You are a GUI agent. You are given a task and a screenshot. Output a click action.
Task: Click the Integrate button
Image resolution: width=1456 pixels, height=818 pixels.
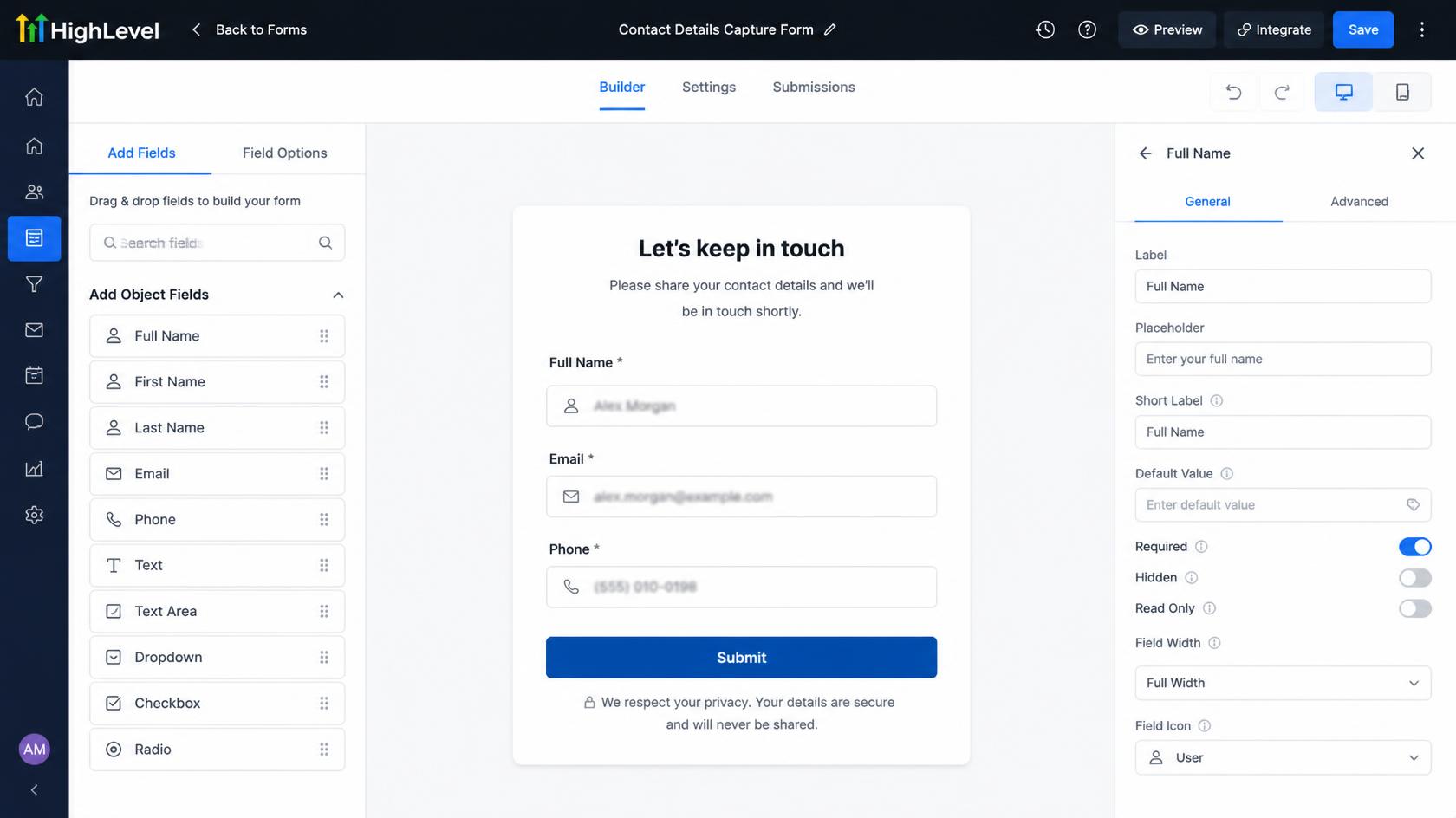click(x=1273, y=29)
